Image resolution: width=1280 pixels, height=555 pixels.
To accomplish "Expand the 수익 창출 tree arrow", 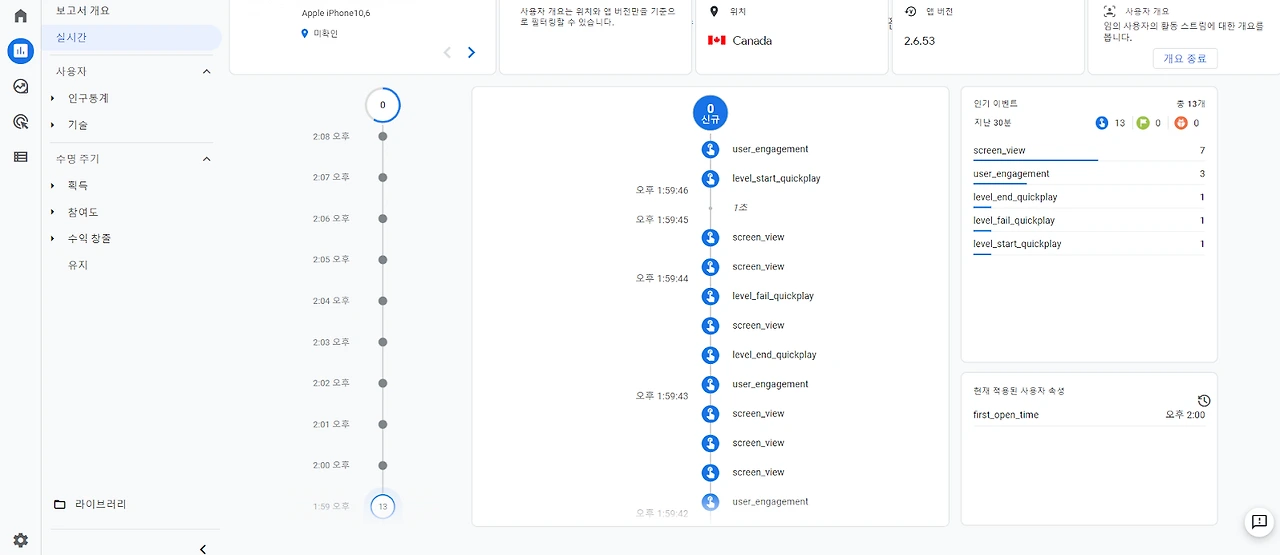I will point(53,239).
